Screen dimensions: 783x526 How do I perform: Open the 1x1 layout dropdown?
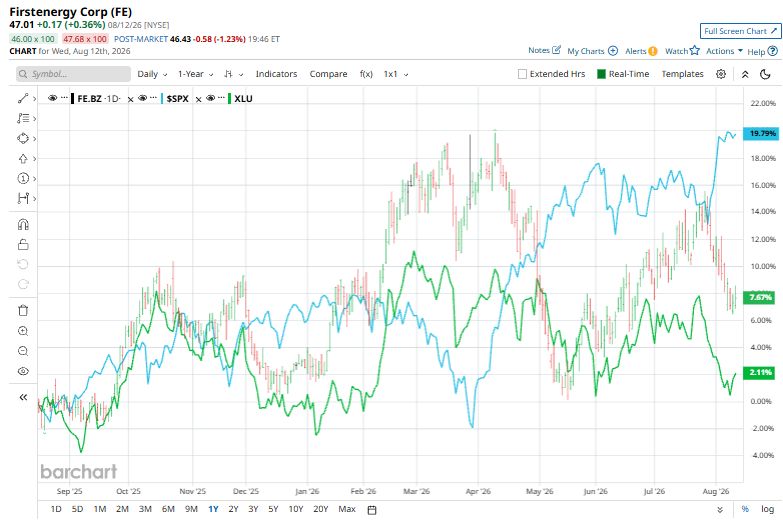(396, 74)
